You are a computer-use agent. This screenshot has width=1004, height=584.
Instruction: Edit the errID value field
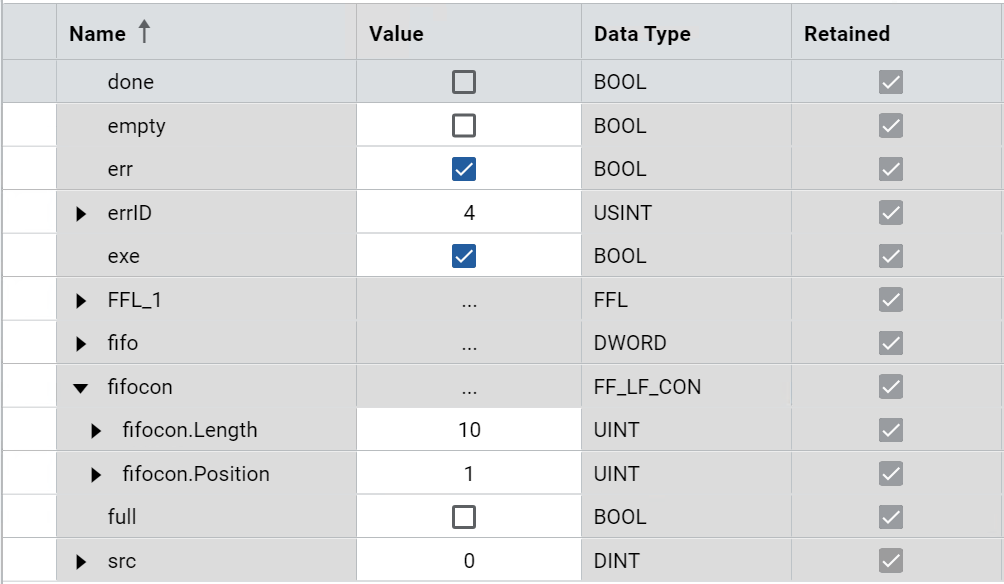[x=469, y=213]
